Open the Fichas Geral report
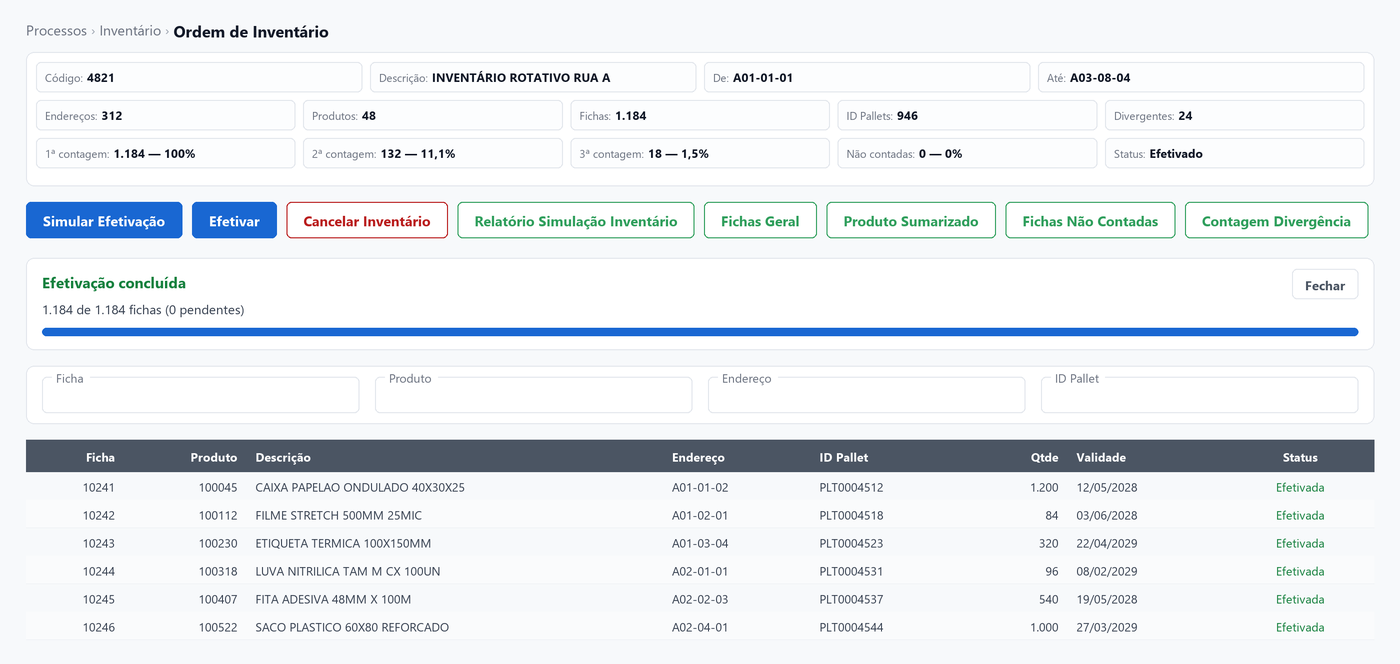Screen dimensions: 1400x664 pos(761,221)
